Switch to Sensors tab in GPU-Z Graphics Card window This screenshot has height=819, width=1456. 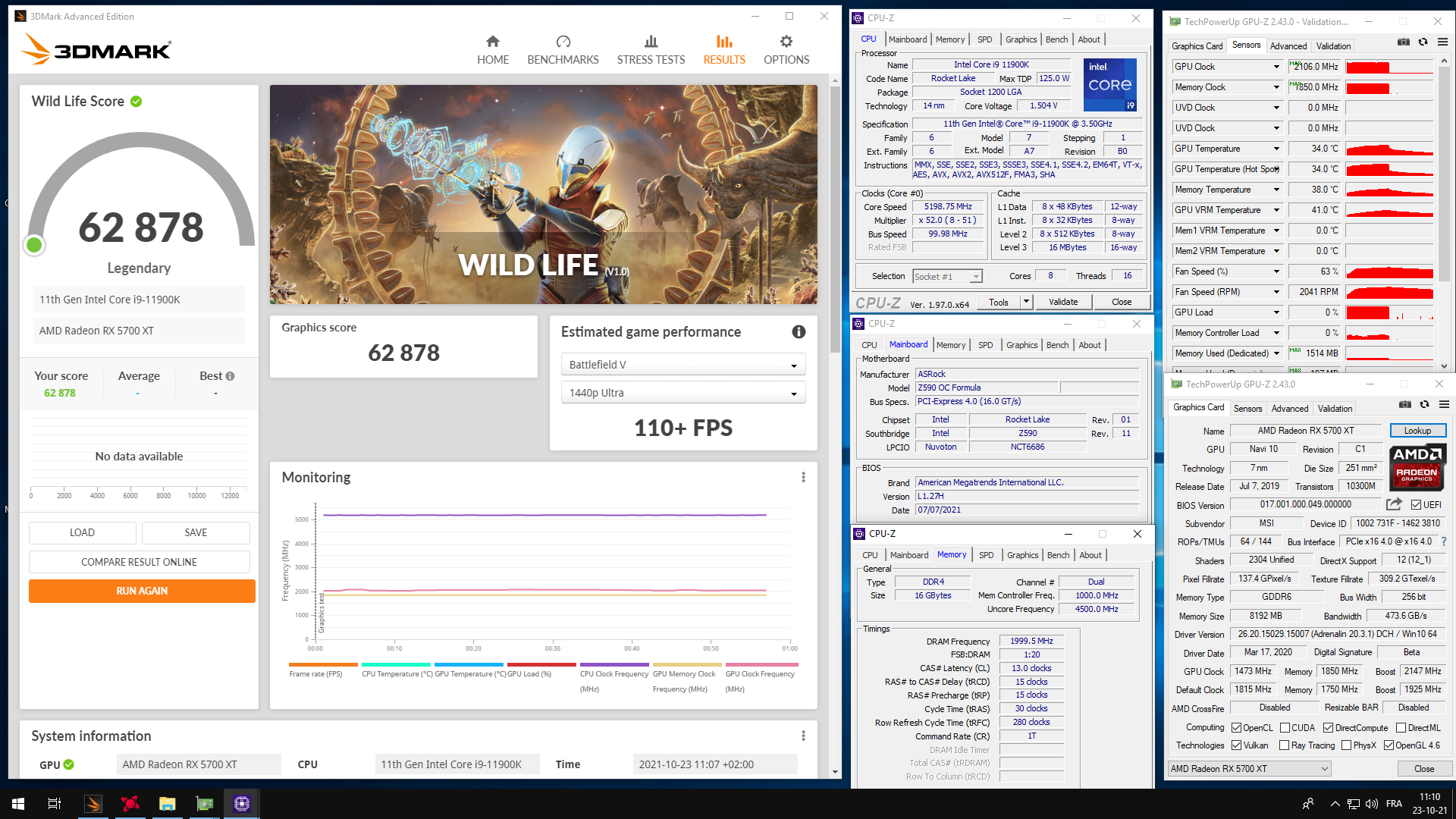point(1247,408)
